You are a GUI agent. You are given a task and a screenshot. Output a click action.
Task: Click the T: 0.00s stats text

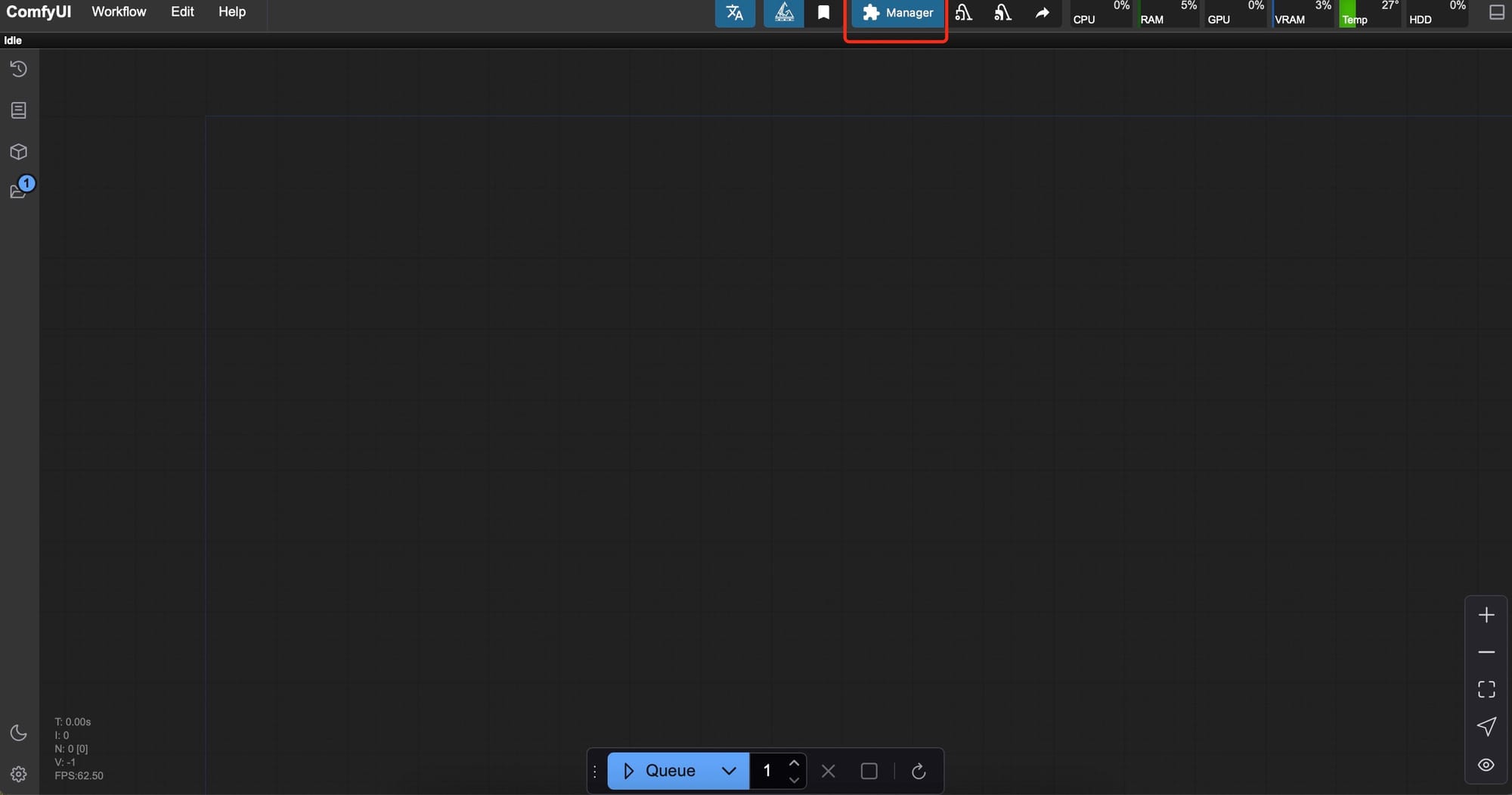click(x=73, y=722)
